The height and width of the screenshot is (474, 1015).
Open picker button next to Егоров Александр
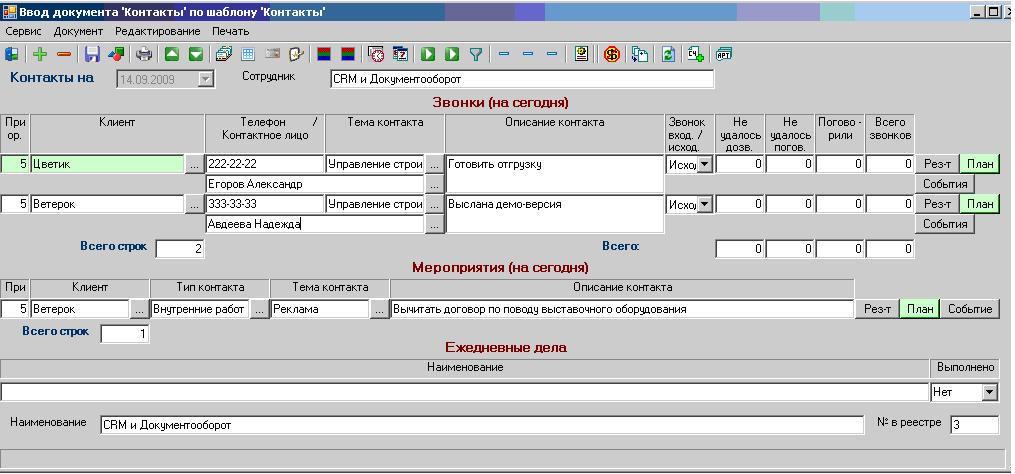click(x=434, y=185)
